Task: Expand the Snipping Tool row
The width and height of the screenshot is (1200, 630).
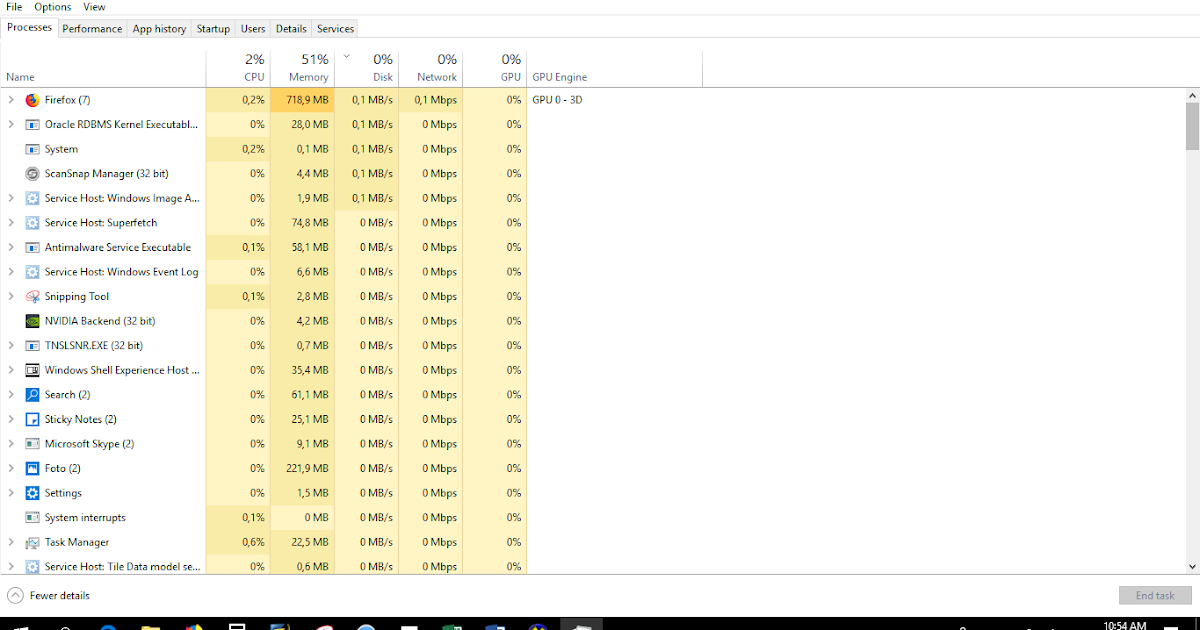Action: [11, 297]
